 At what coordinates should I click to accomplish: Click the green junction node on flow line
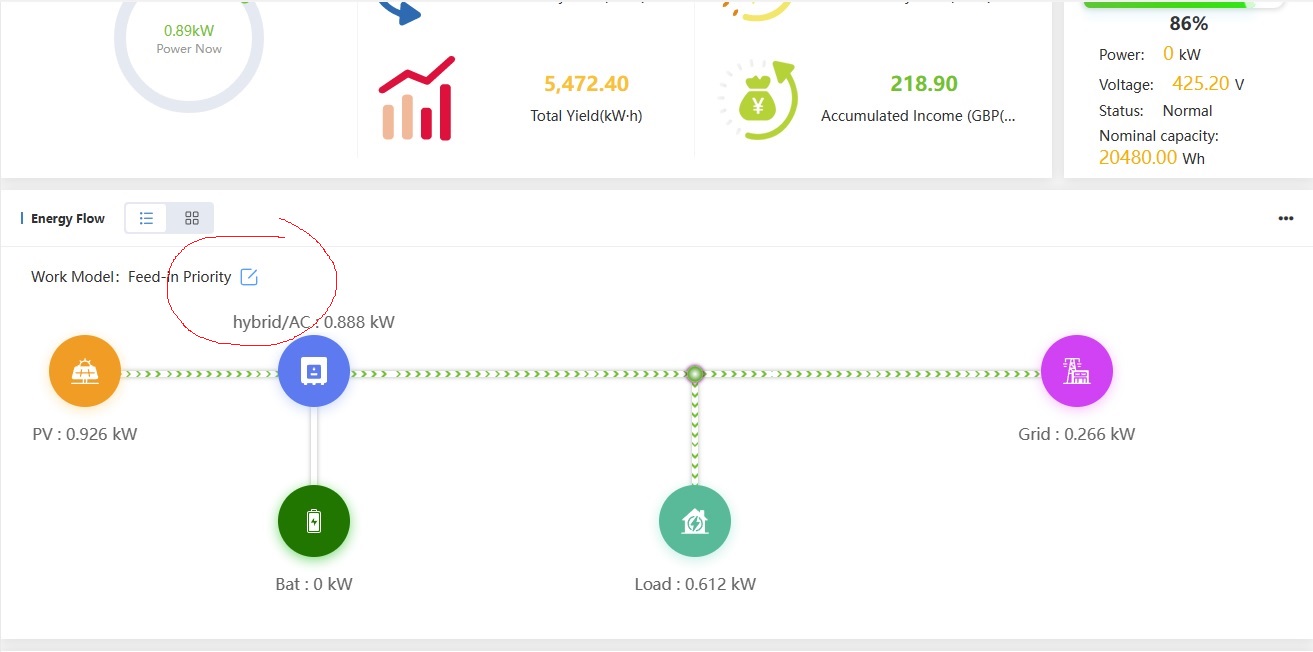[x=695, y=374]
